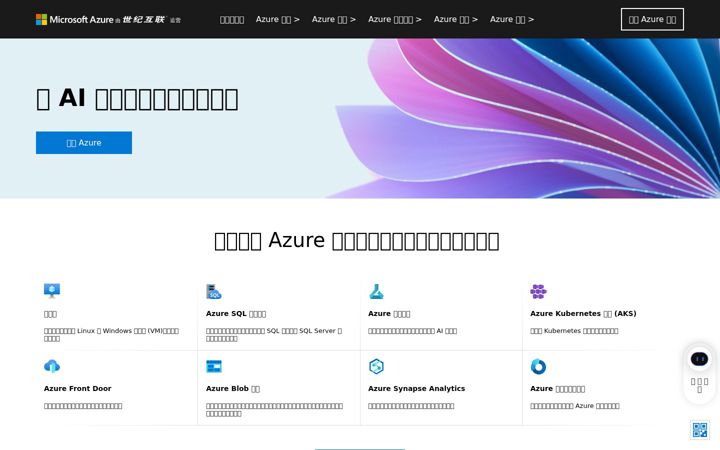720x450 pixels.
Task: Click the description mentioning SQL Server
Action: [274, 334]
